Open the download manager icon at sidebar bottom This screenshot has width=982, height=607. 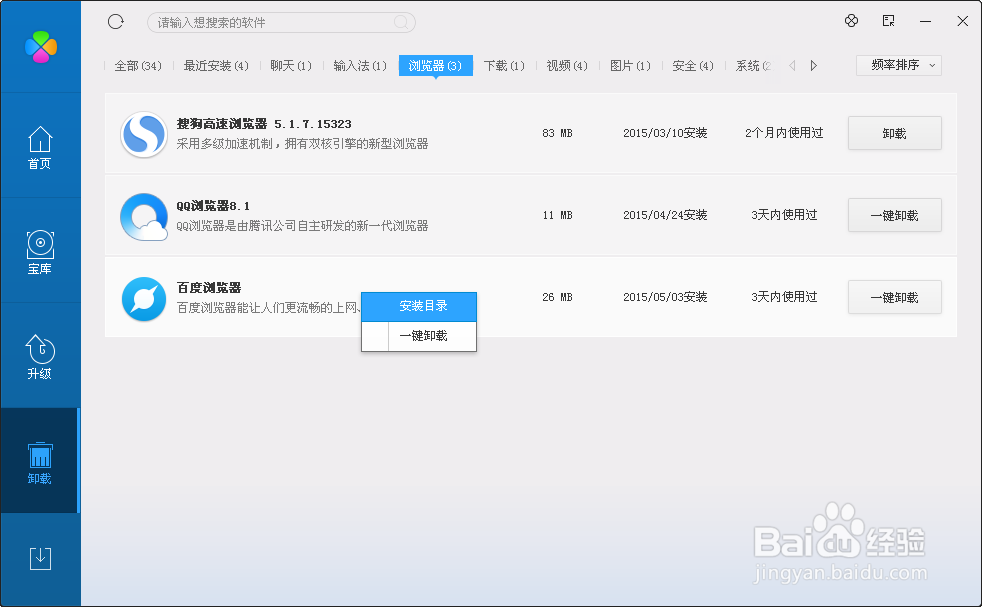[x=40, y=558]
